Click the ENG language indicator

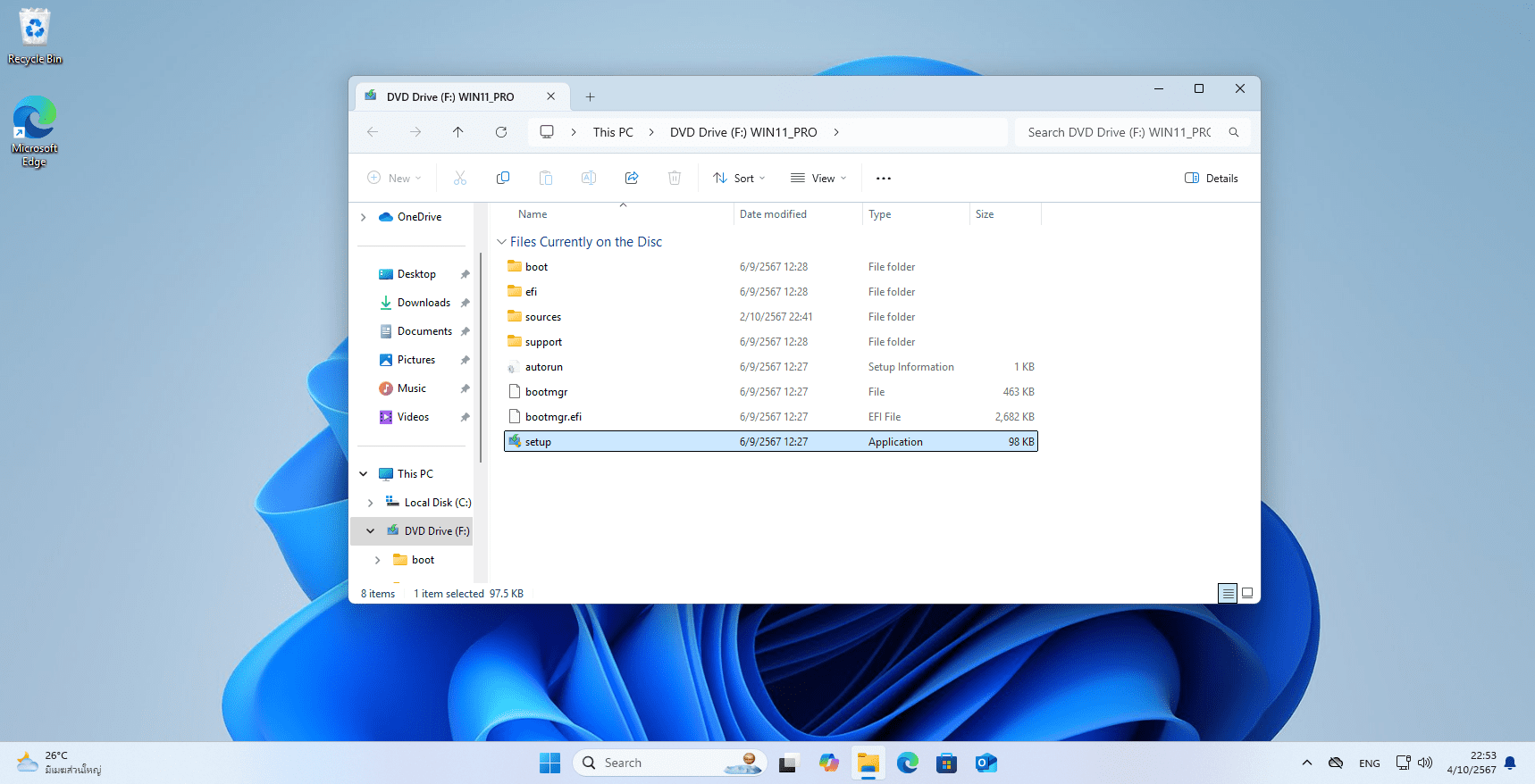1369,763
